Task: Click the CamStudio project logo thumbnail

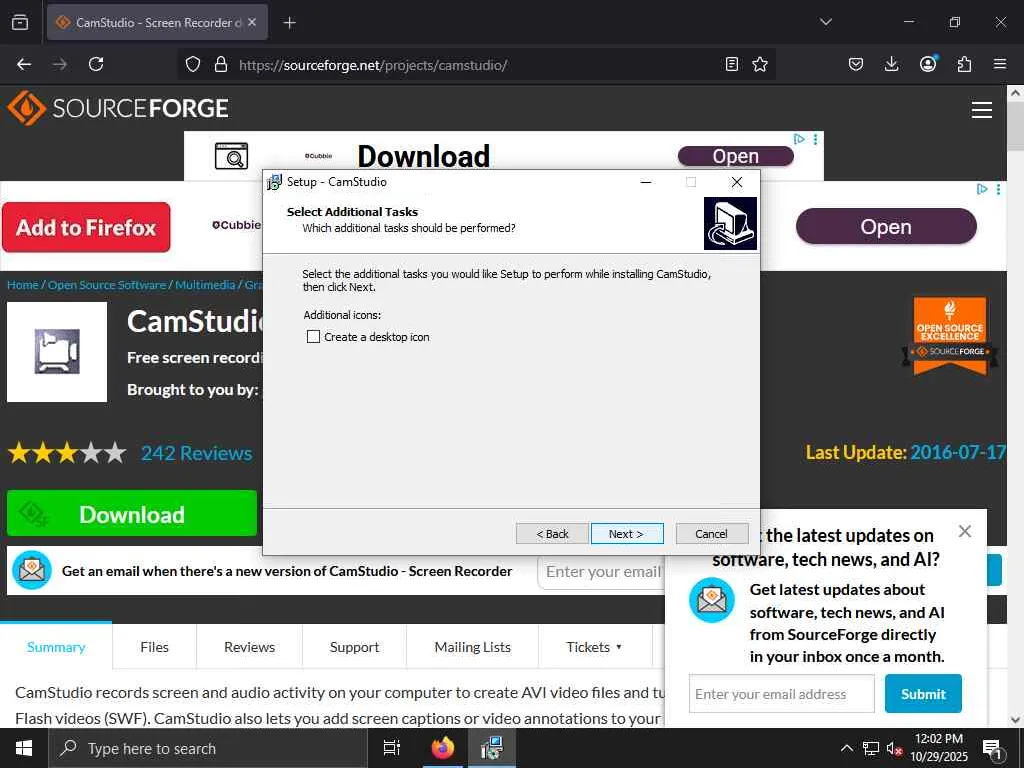Action: 57,352
